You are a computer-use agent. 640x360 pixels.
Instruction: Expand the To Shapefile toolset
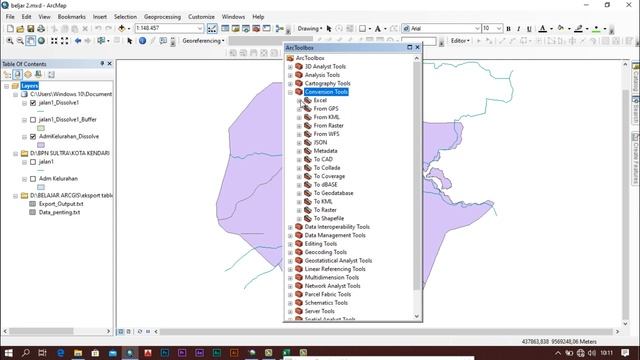pyautogui.click(x=299, y=219)
